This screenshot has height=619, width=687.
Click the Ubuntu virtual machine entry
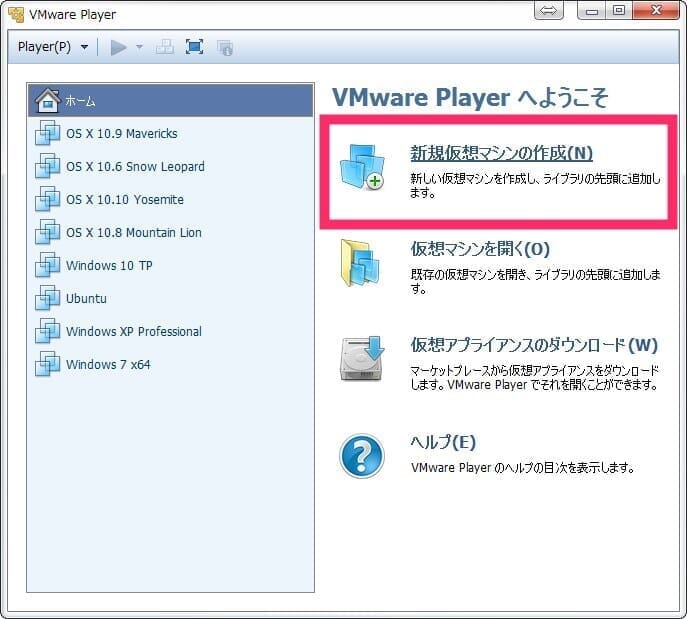click(86, 299)
